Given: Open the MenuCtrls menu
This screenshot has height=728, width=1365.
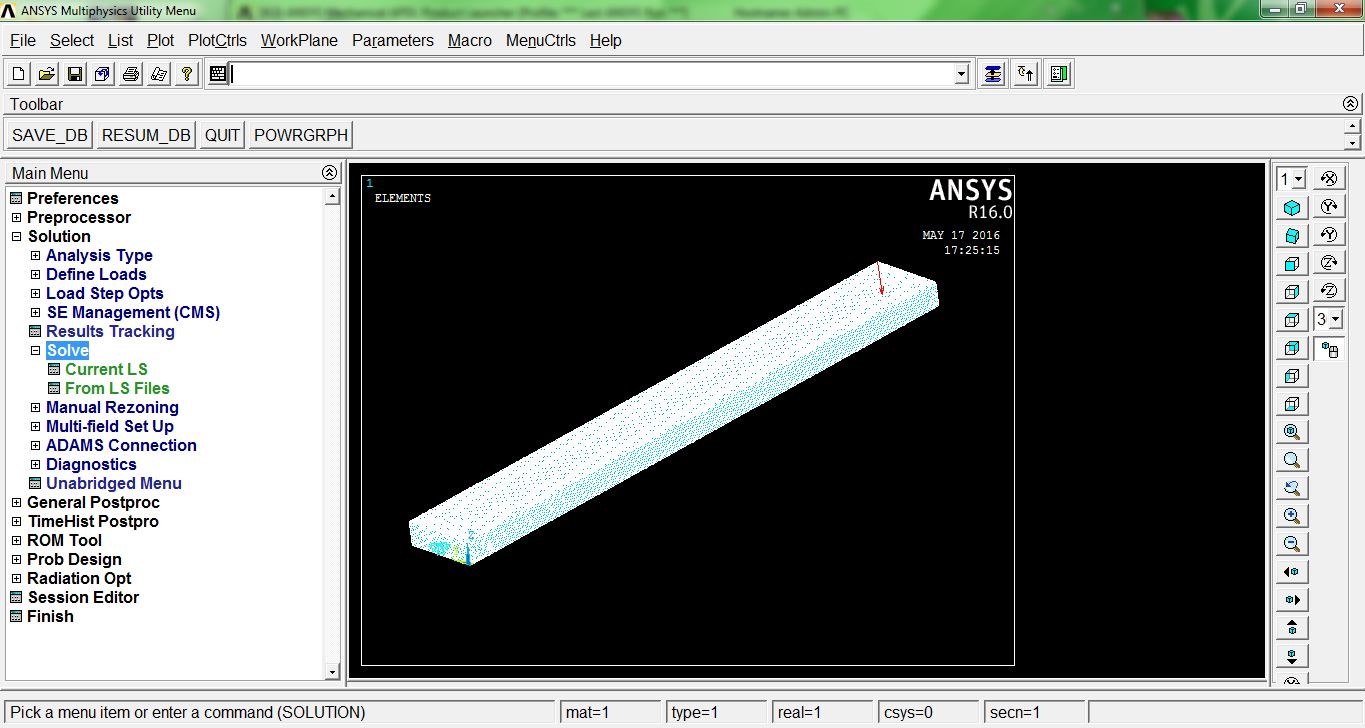Looking at the screenshot, I should coord(541,40).
